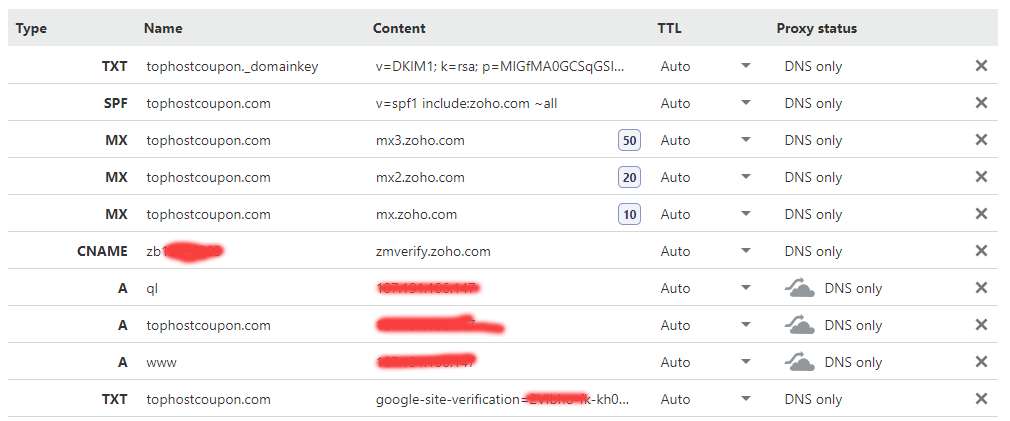This screenshot has height=421, width=1010.
Task: Sort by the Name column header
Action: coord(163,28)
